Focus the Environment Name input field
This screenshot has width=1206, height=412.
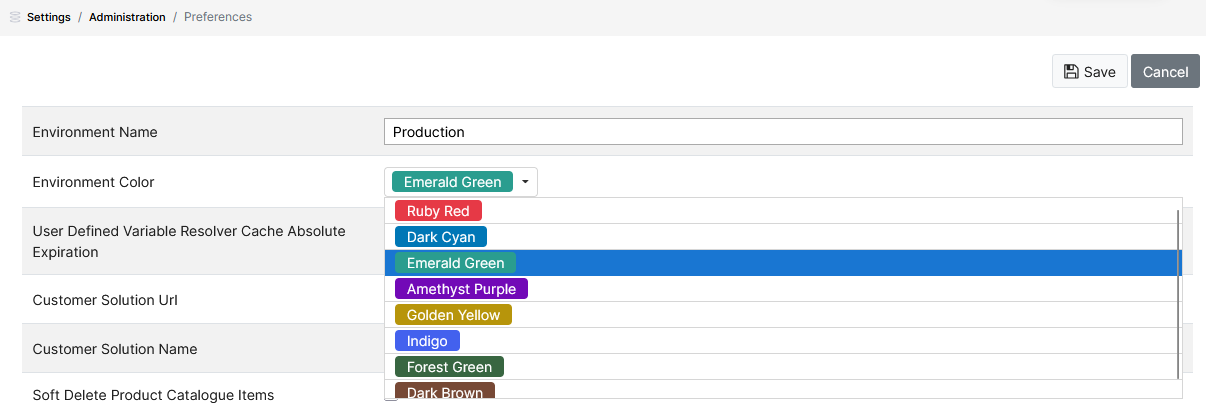pyautogui.click(x=783, y=132)
